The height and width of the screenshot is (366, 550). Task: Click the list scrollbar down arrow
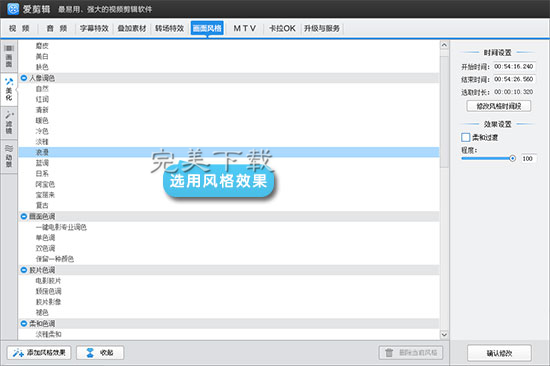pyautogui.click(x=444, y=334)
